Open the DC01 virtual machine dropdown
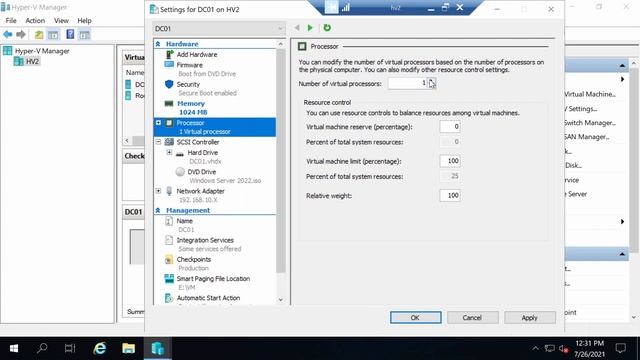640x360 pixels. [219, 29]
